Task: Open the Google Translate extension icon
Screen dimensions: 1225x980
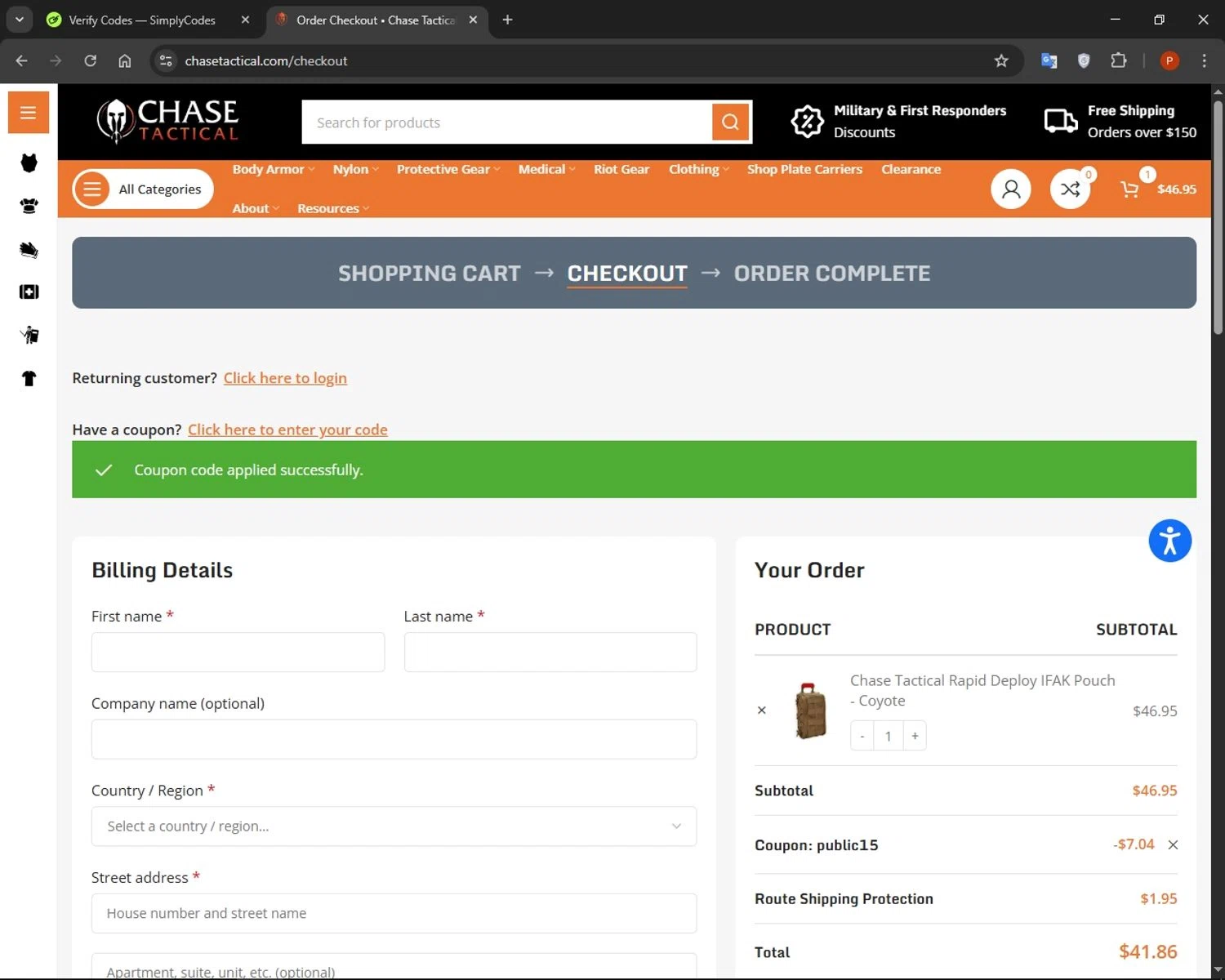Action: pyautogui.click(x=1049, y=60)
